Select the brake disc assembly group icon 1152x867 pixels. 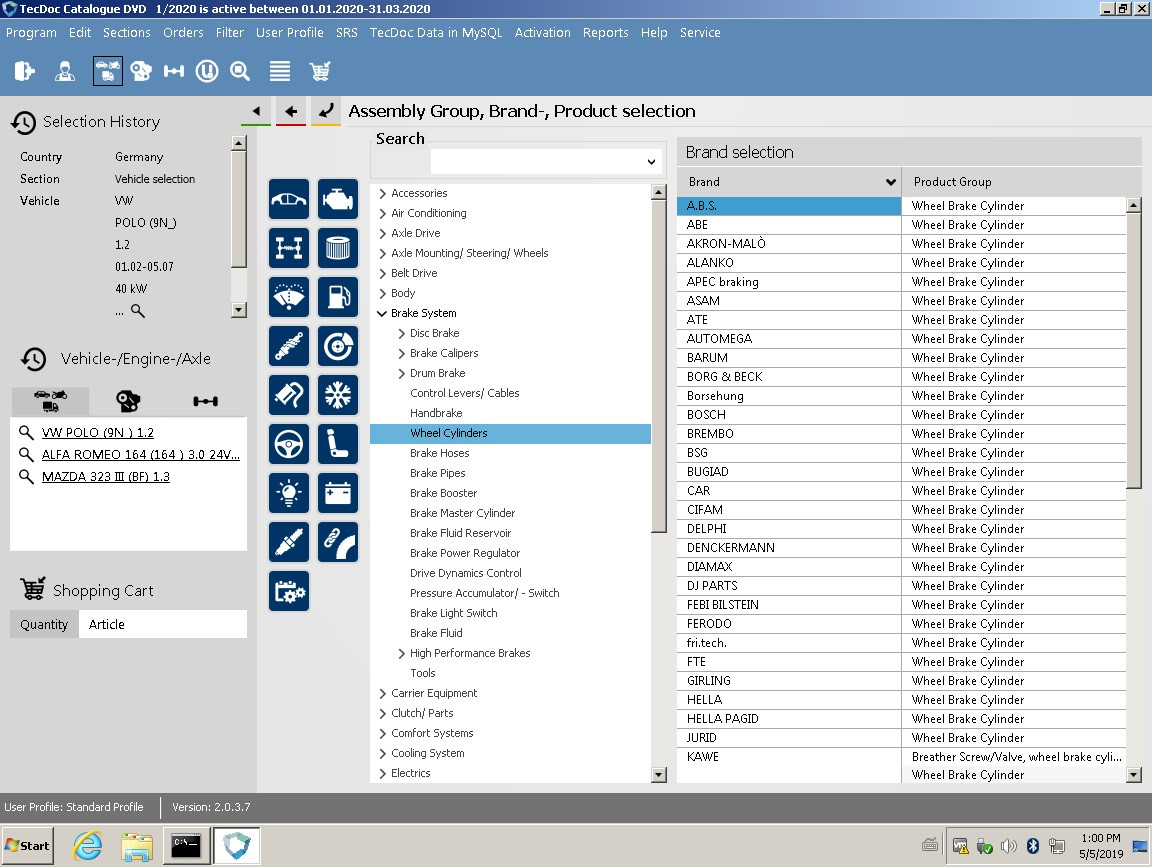pos(338,346)
